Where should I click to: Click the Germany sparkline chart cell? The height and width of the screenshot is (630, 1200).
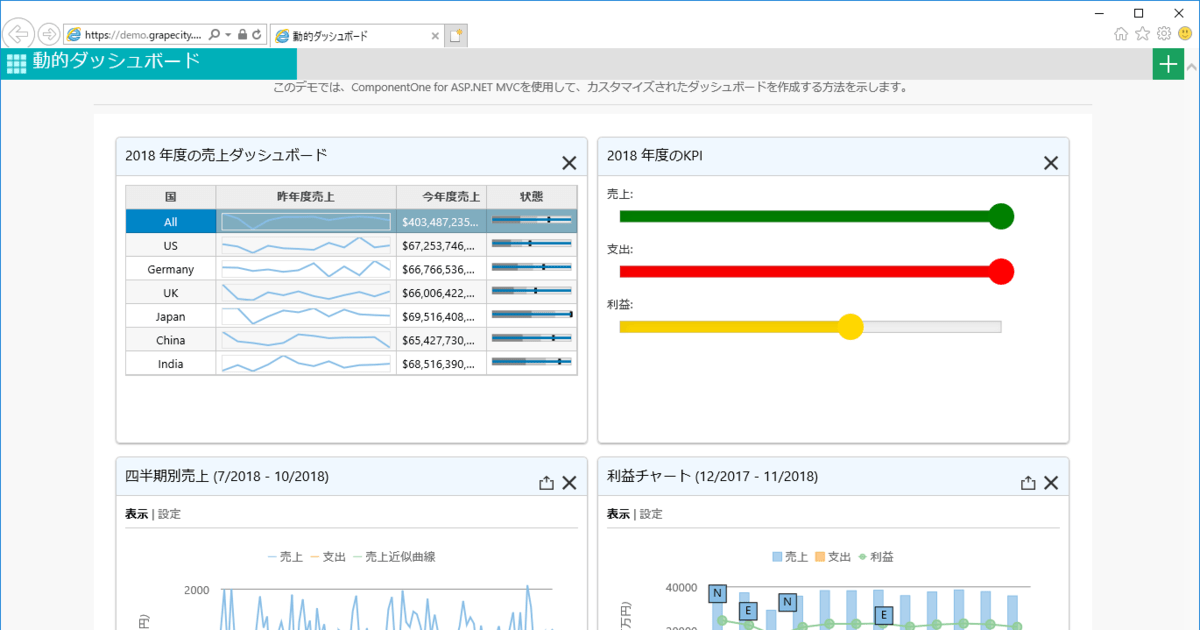(x=306, y=269)
